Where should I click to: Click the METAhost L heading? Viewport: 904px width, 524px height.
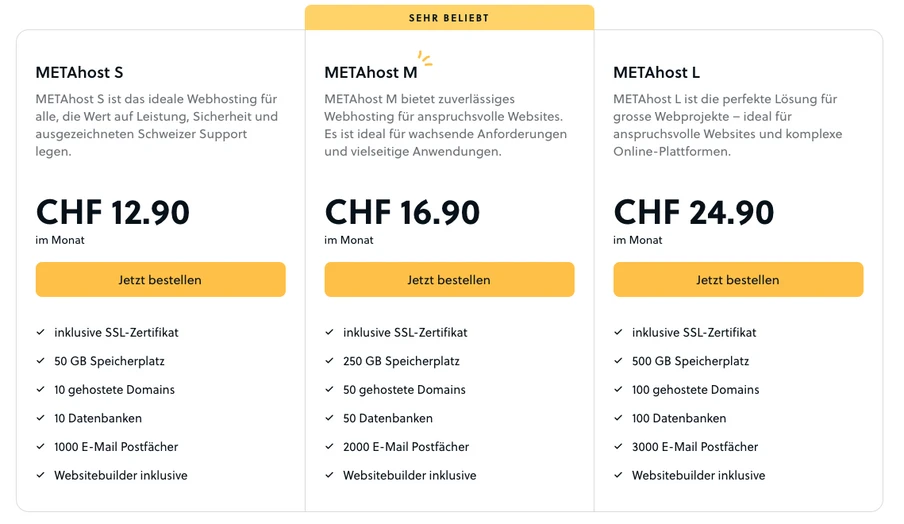(x=656, y=73)
